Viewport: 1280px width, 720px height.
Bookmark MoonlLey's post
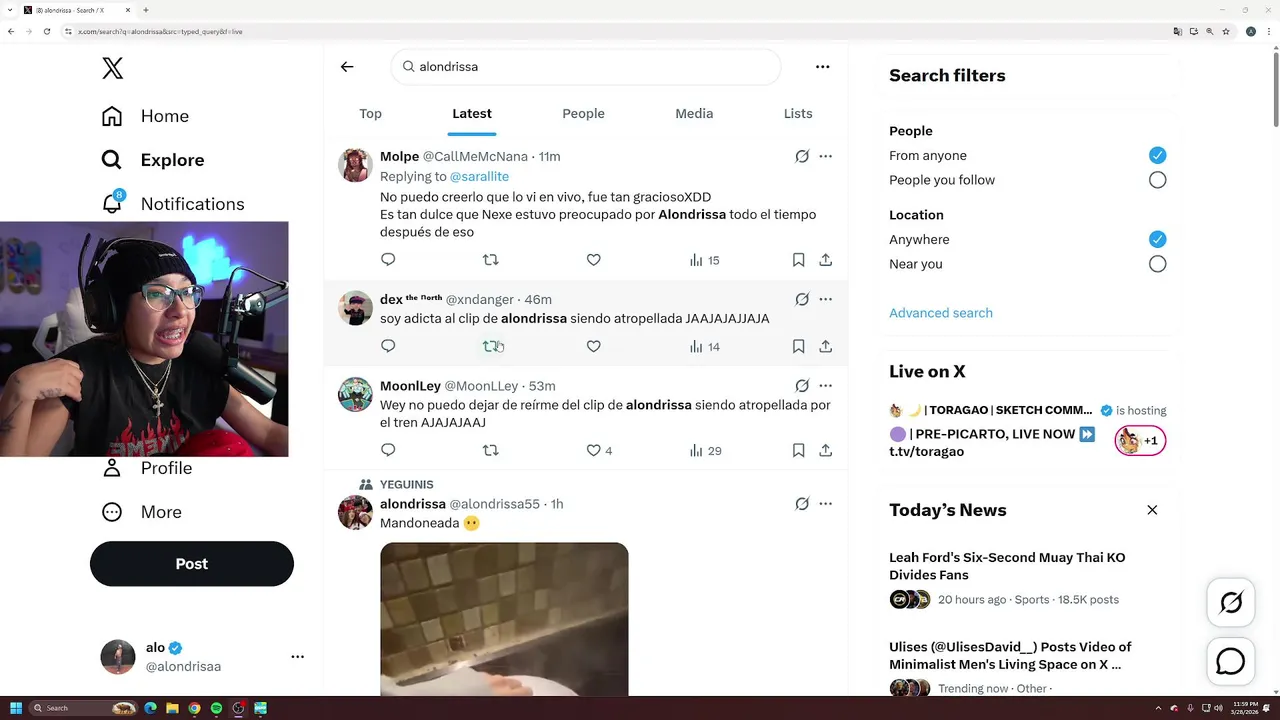pyautogui.click(x=798, y=450)
